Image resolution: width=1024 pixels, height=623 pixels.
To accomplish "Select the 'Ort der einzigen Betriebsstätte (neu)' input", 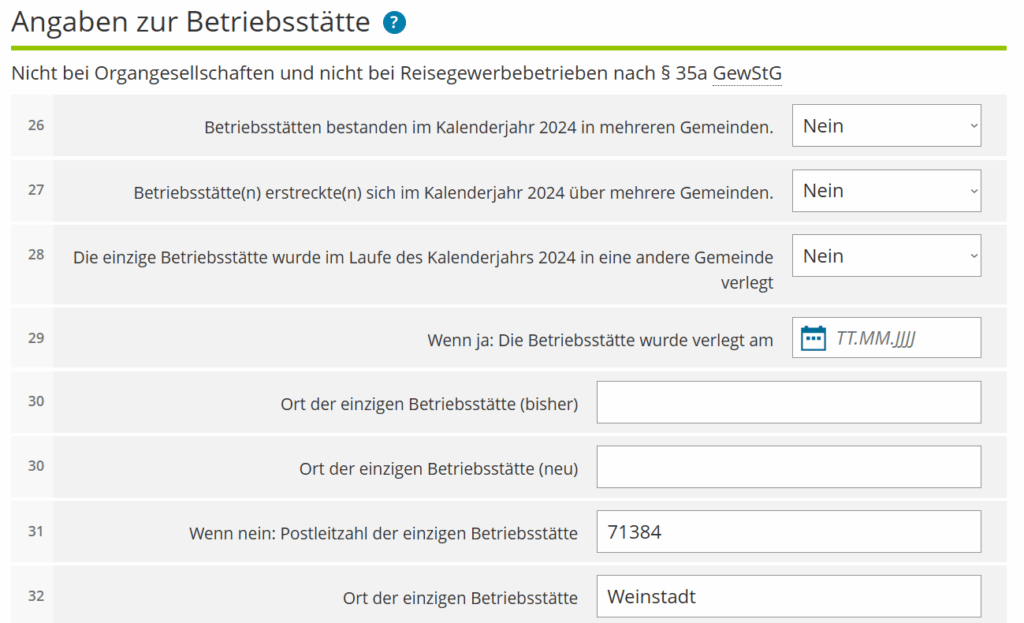I will [788, 468].
